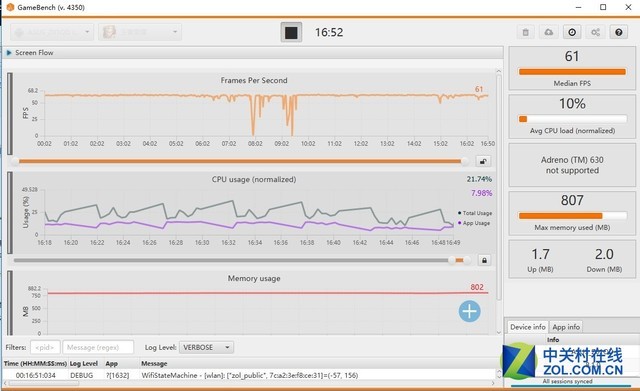
Task: Click the Time column header in log table
Action: coord(35,363)
